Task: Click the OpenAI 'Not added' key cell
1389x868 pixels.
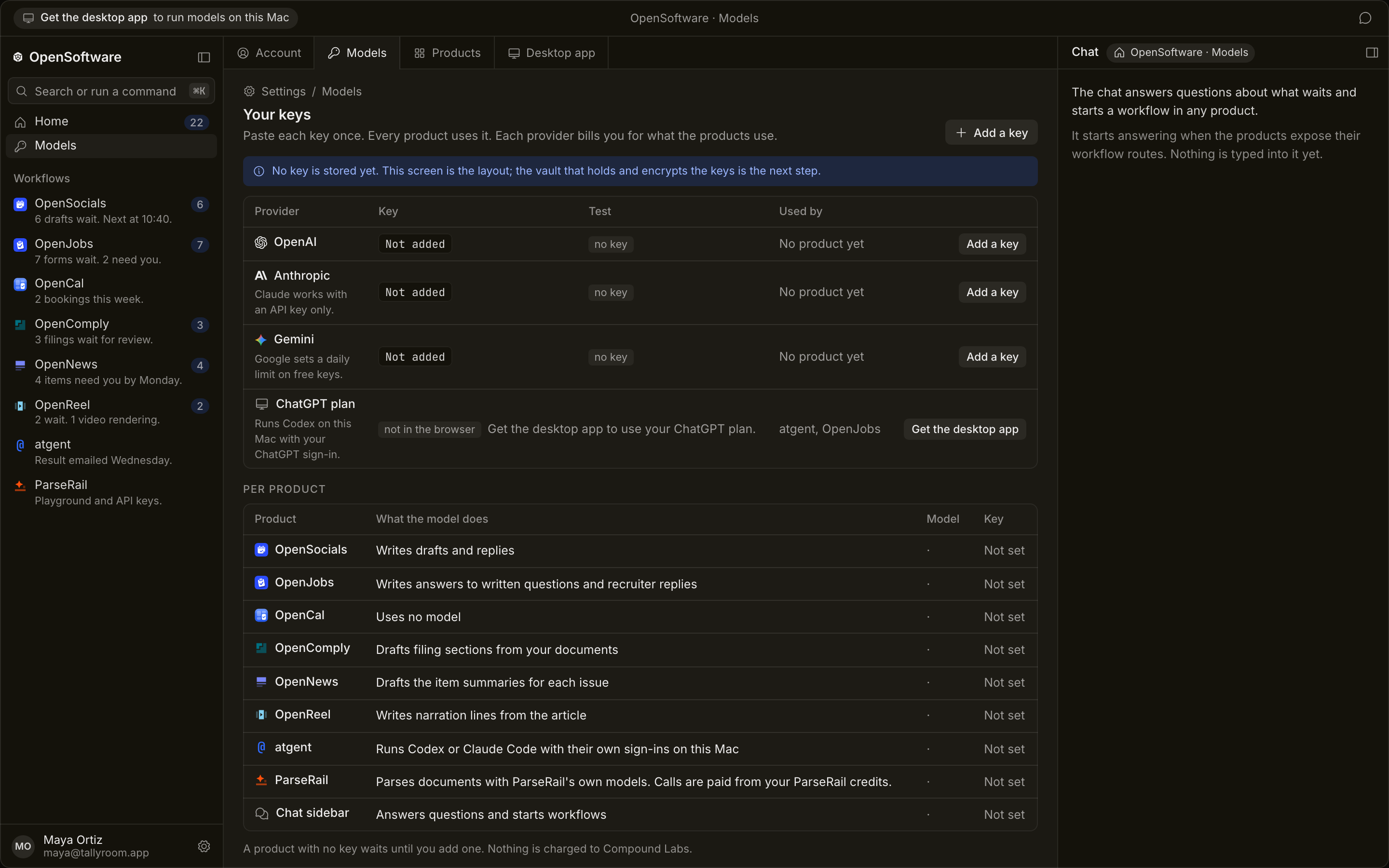Action: pos(415,244)
